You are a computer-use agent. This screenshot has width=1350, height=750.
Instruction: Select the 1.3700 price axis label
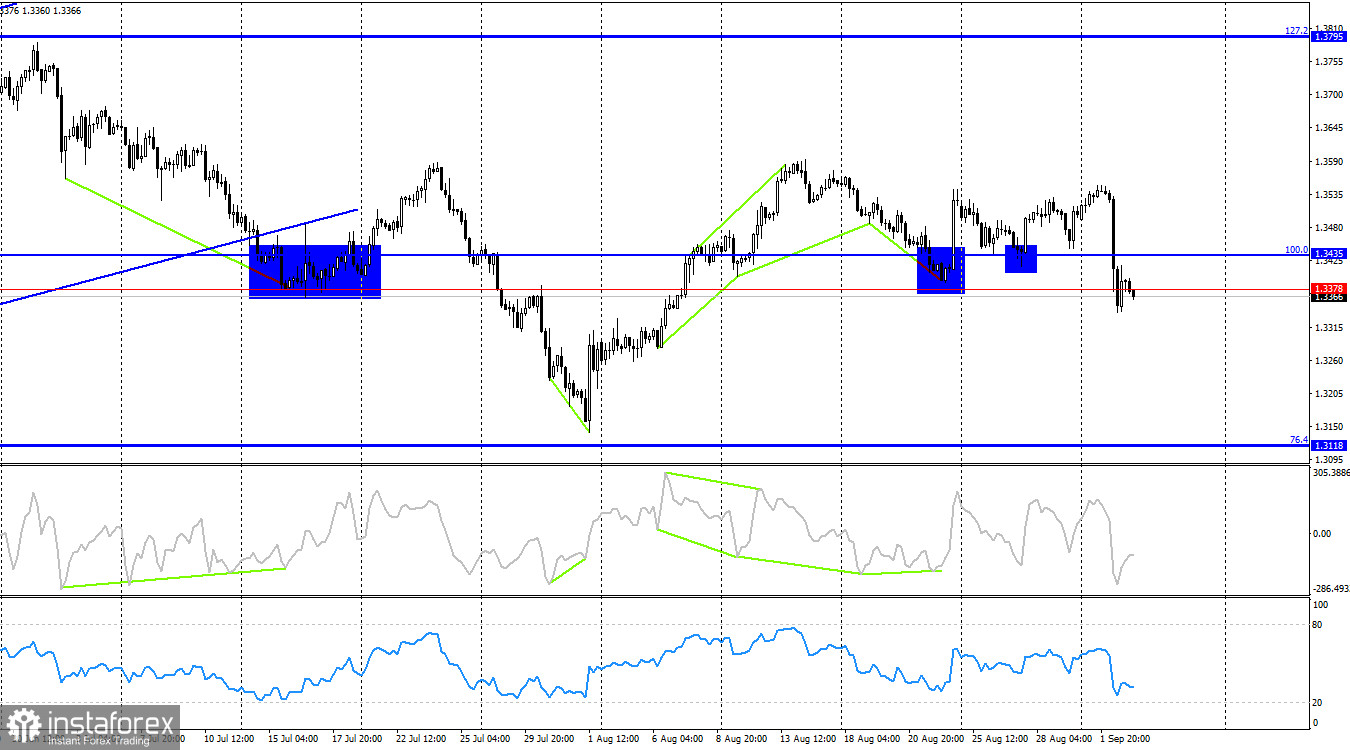click(x=1329, y=95)
